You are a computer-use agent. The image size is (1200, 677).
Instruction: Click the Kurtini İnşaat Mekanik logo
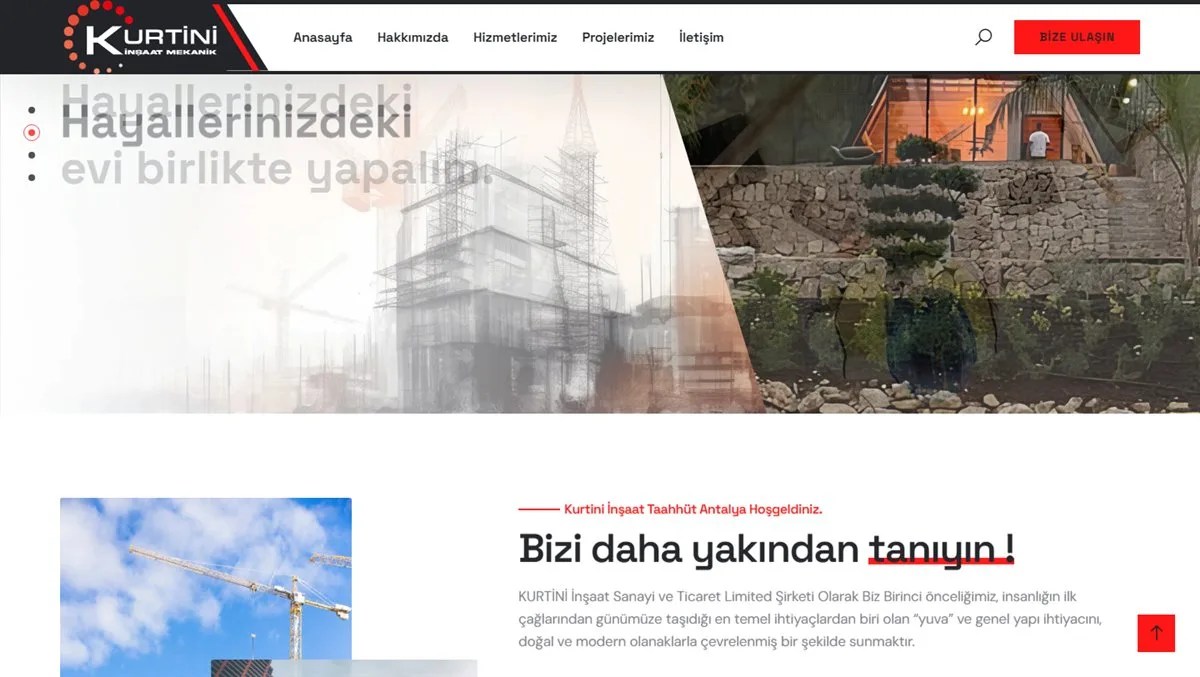pos(140,37)
